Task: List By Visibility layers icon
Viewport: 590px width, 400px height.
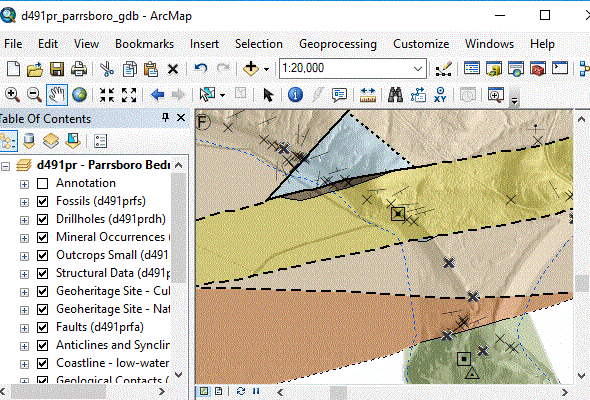Action: click(x=51, y=141)
